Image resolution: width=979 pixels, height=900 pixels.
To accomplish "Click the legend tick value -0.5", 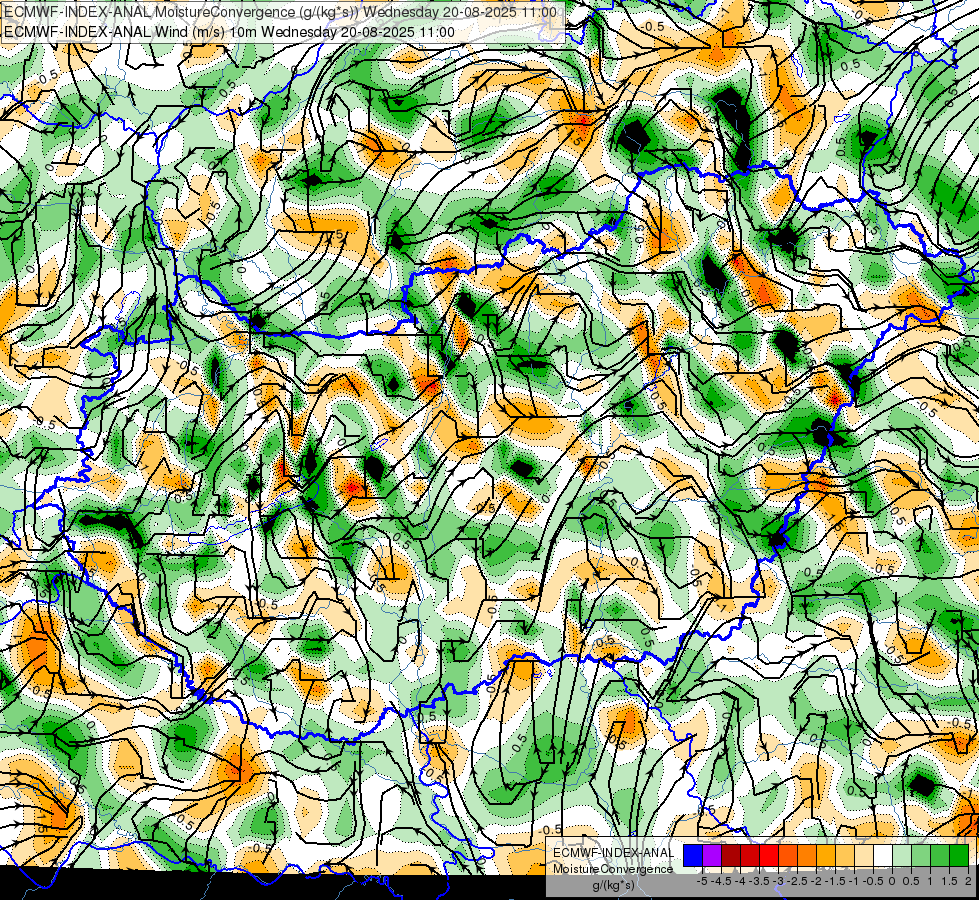I will coord(873,881).
